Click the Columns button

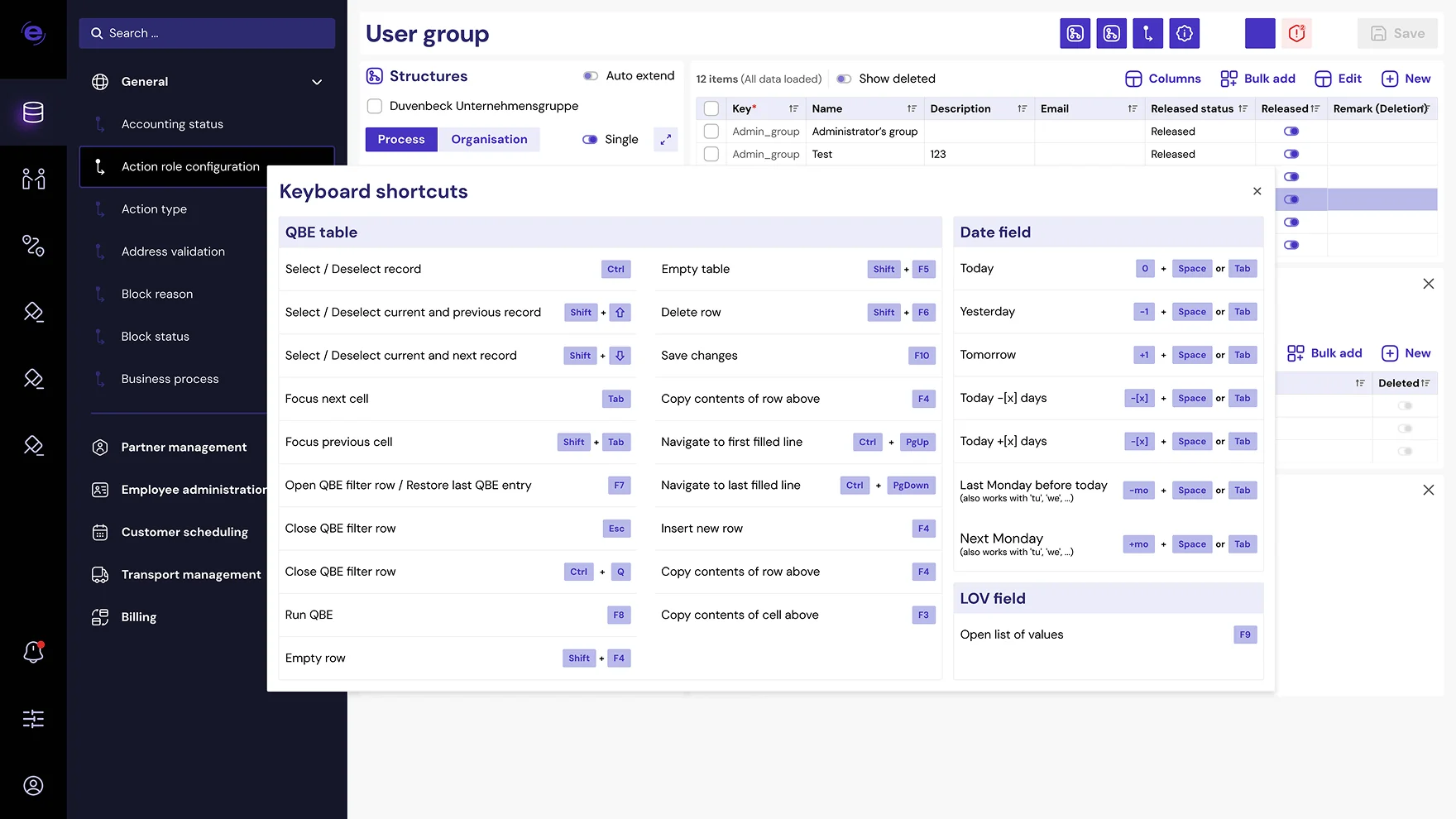pos(1163,79)
